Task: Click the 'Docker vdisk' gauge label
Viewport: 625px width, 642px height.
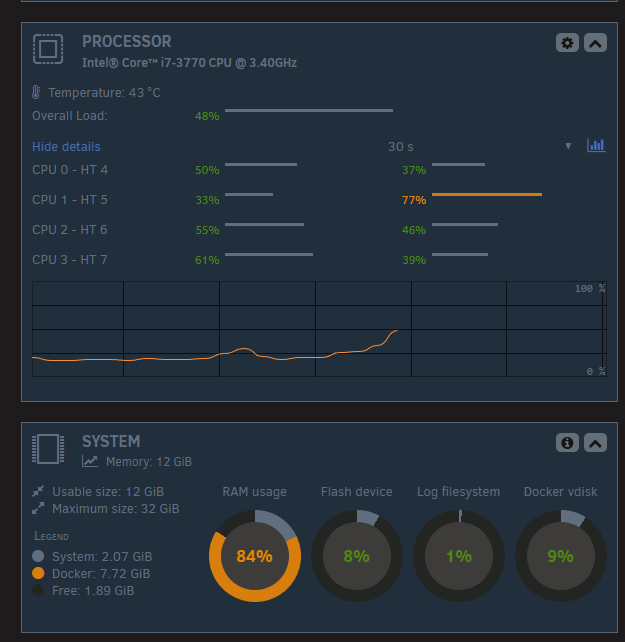Action: [x=560, y=491]
